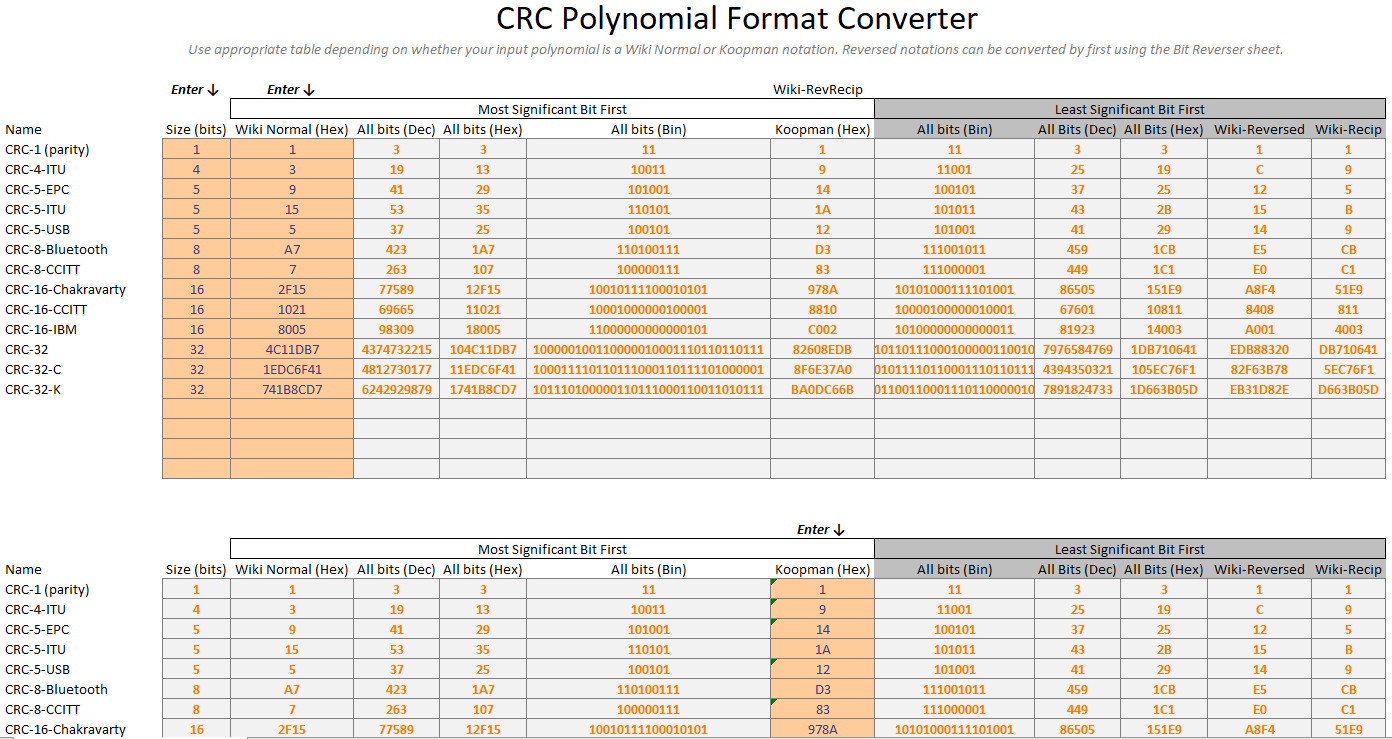Select the Koopman hex D3 in lower table
Image resolution: width=1392 pixels, height=739 pixels.
821,689
